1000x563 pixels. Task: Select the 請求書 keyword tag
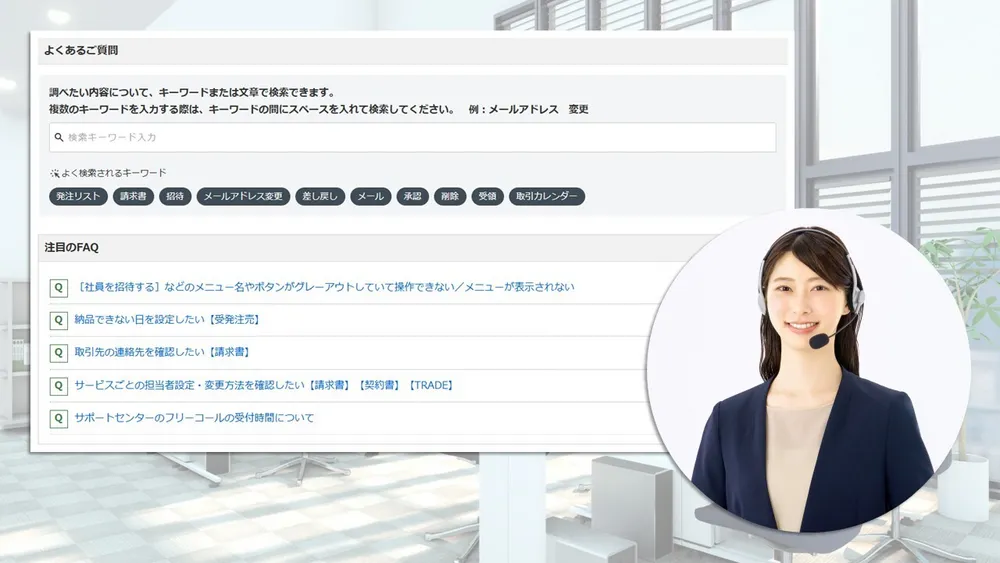[133, 196]
